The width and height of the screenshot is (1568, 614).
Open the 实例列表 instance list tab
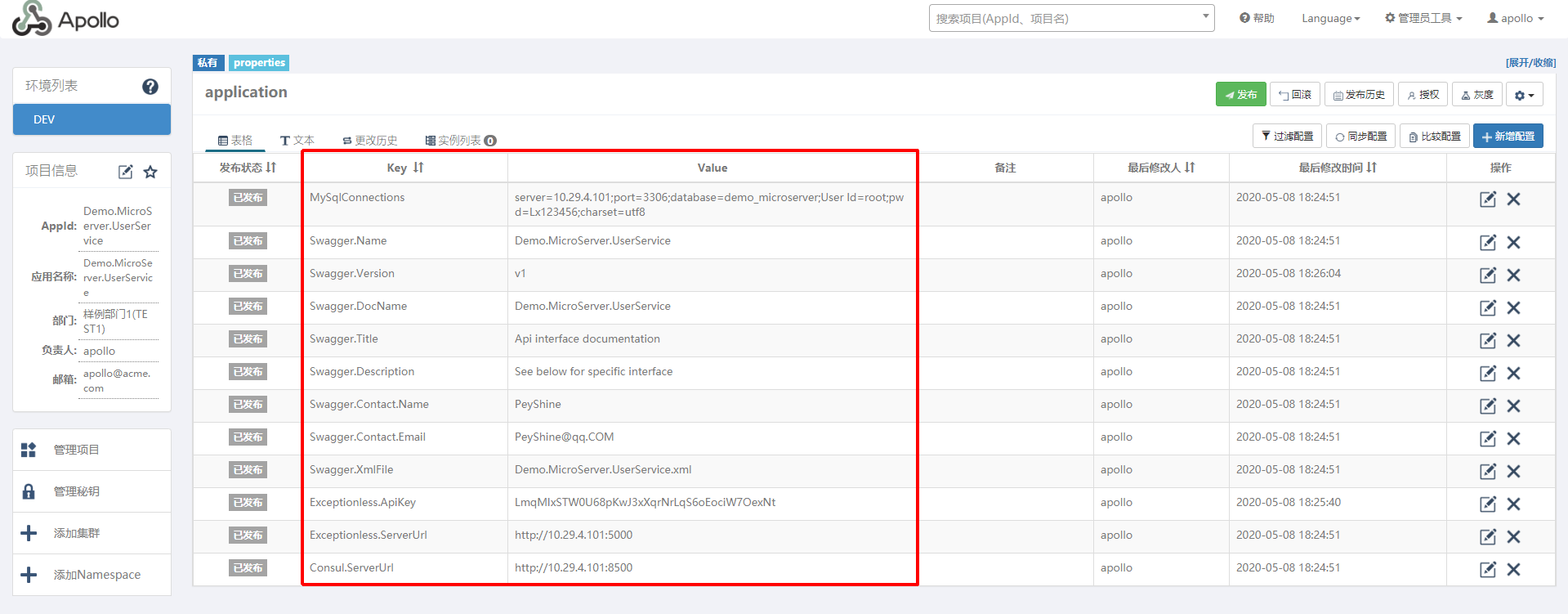click(x=460, y=140)
